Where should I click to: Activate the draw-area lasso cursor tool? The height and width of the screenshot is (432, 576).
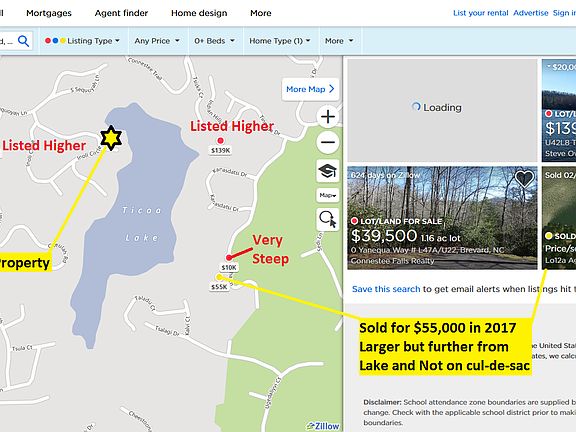tap(328, 219)
